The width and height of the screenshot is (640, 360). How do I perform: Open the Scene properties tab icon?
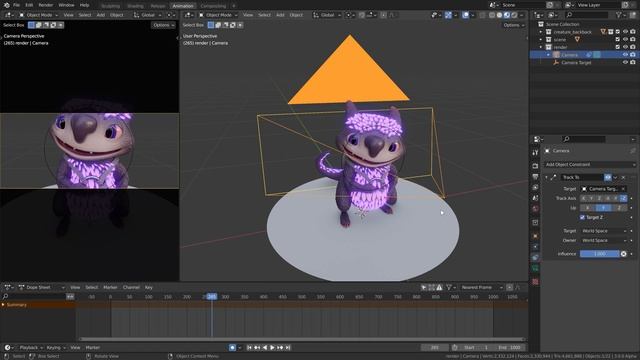[535, 198]
